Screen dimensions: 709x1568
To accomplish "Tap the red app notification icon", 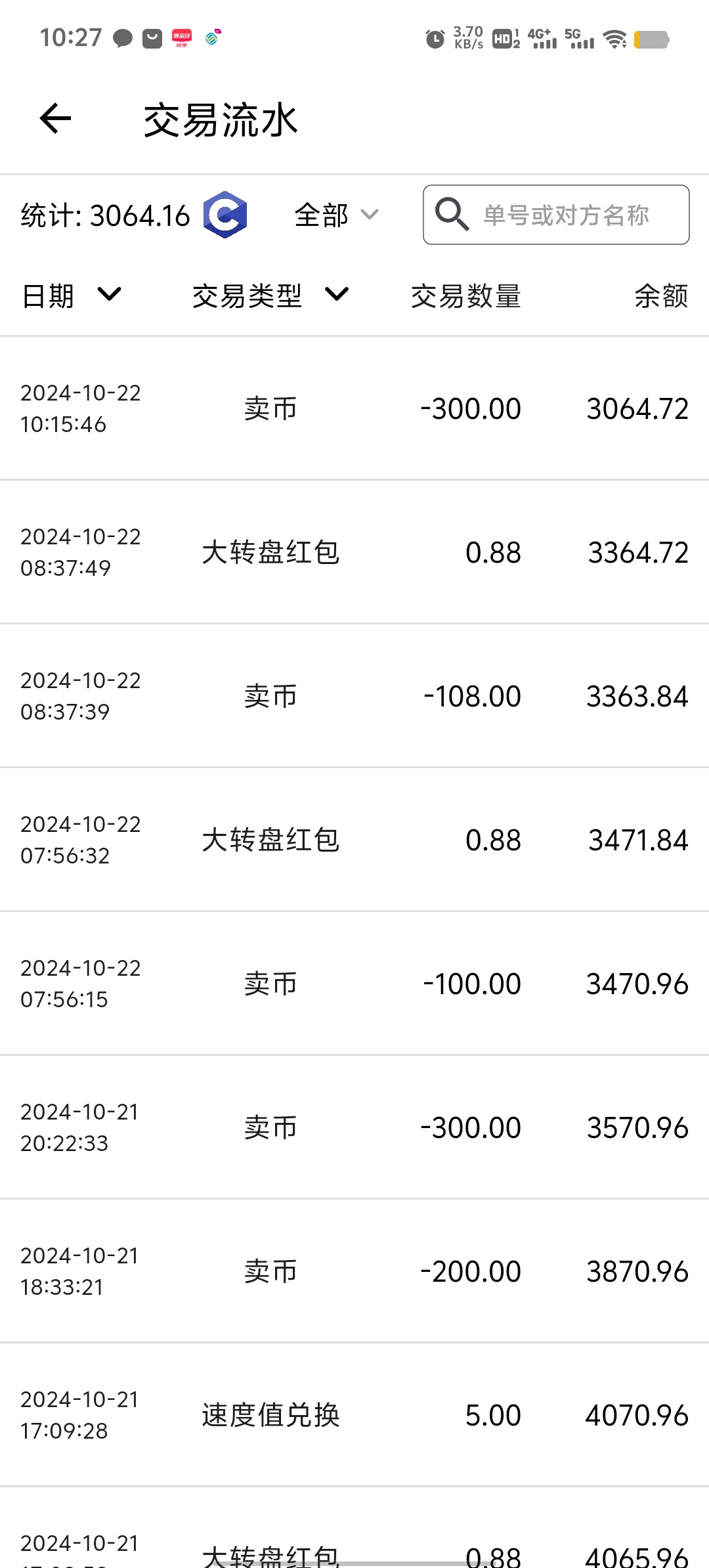I will pyautogui.click(x=182, y=38).
